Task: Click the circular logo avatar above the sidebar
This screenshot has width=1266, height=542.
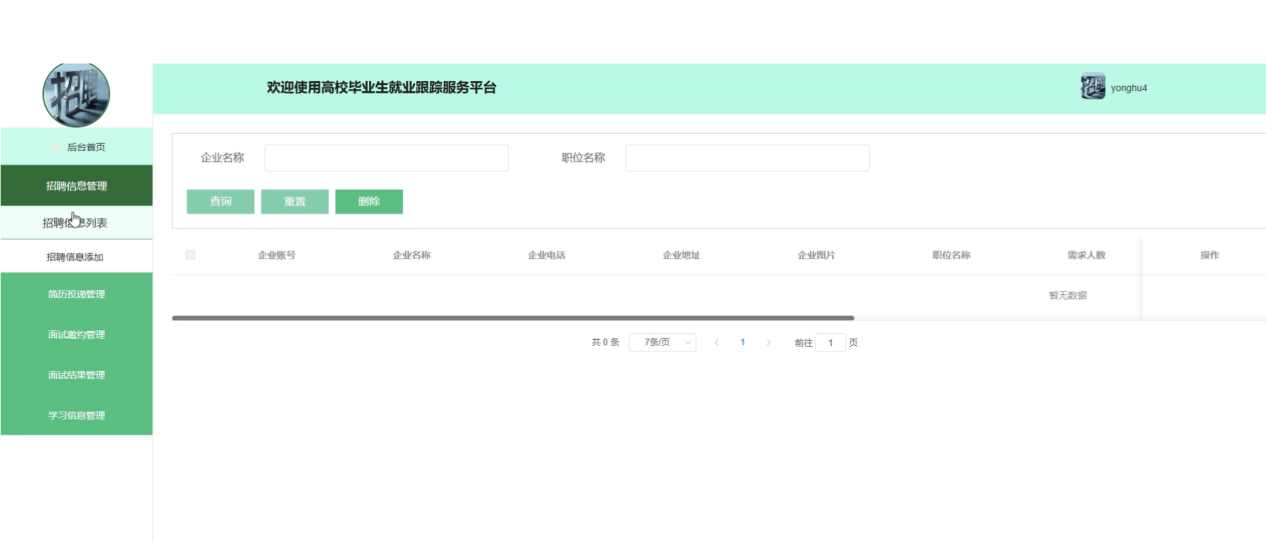Action: [x=76, y=95]
